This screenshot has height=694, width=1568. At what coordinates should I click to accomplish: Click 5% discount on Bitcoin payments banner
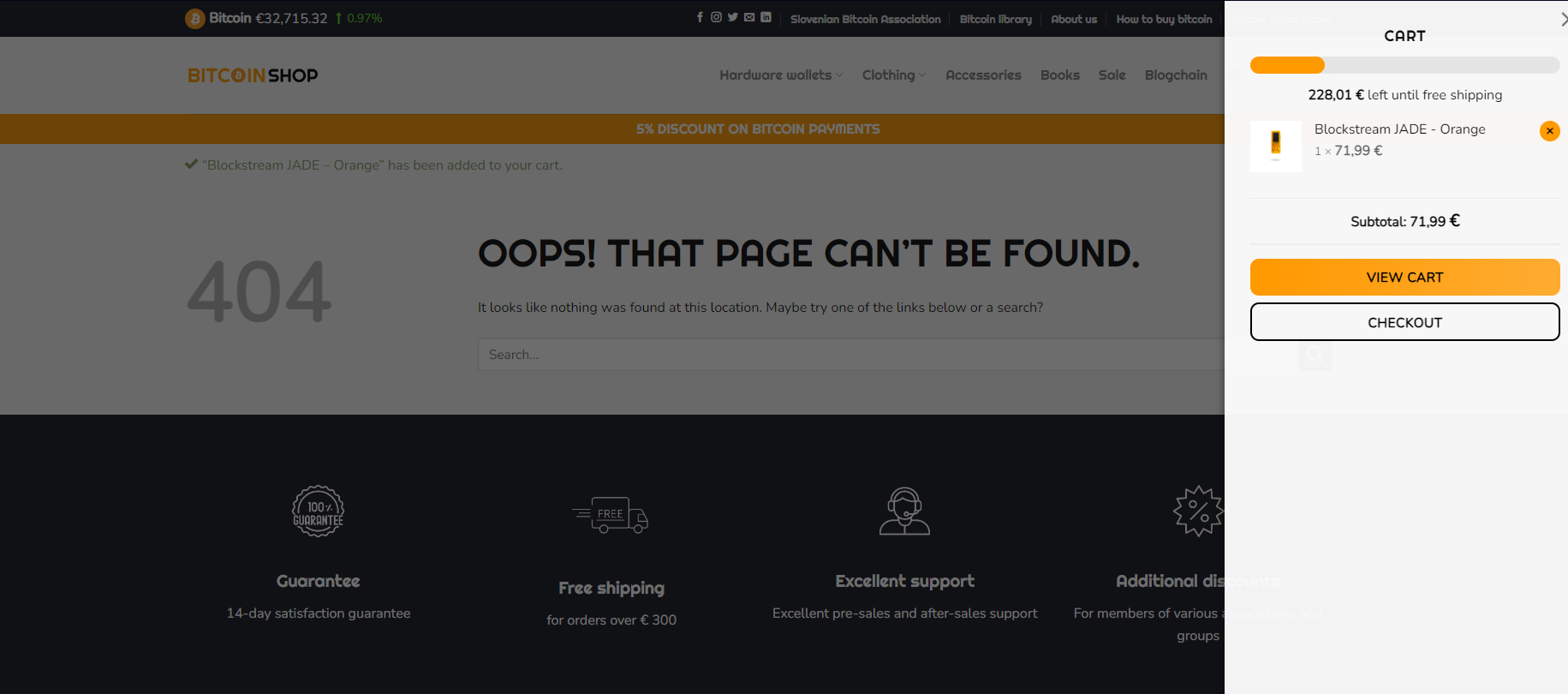[x=758, y=129]
